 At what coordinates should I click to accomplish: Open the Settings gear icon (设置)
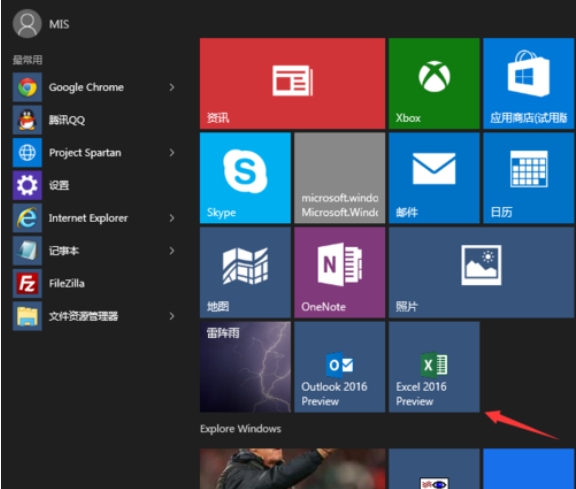(27, 185)
